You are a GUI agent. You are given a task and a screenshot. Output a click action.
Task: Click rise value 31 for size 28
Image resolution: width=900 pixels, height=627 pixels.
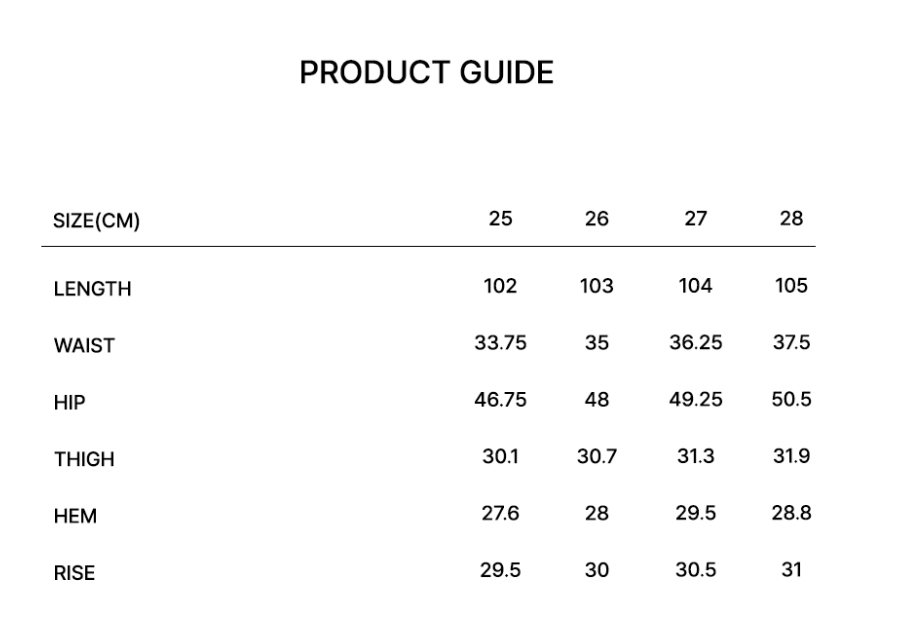pyautogui.click(x=791, y=571)
